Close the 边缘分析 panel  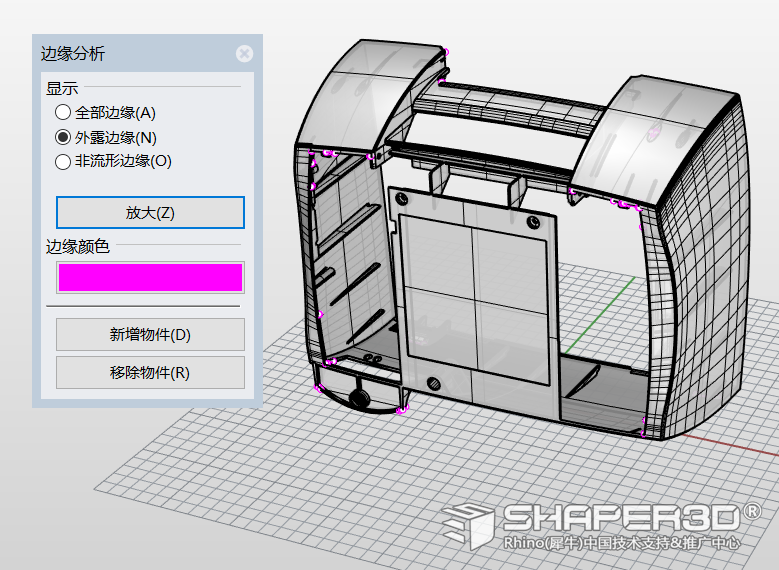(244, 53)
